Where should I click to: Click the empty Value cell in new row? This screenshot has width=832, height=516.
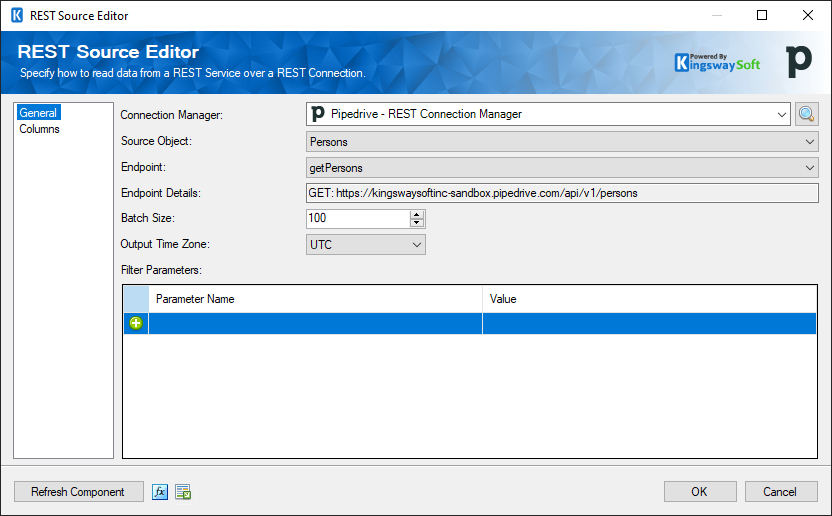pos(649,323)
